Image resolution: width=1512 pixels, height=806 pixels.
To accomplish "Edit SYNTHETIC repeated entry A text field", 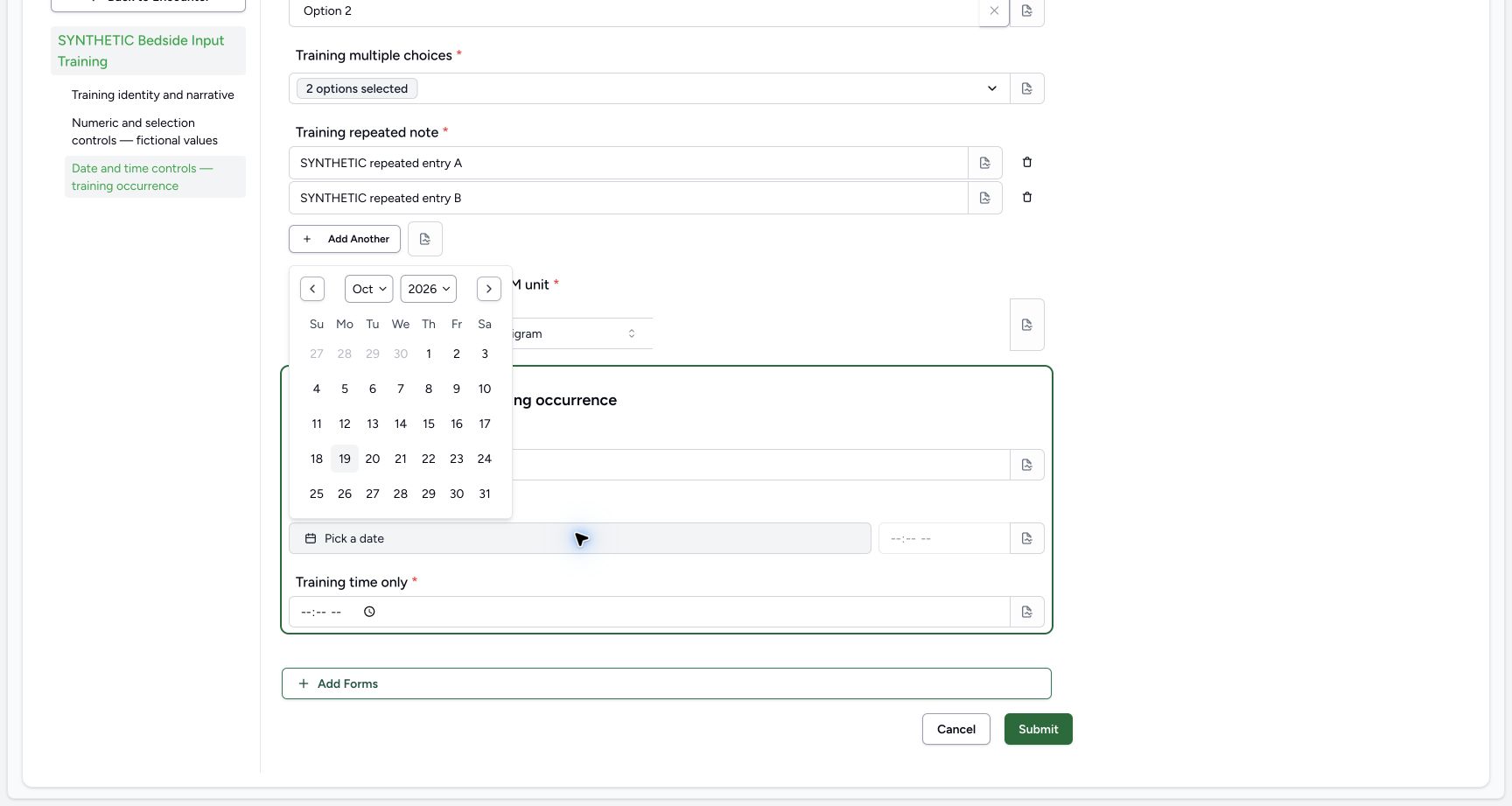I will point(628,163).
